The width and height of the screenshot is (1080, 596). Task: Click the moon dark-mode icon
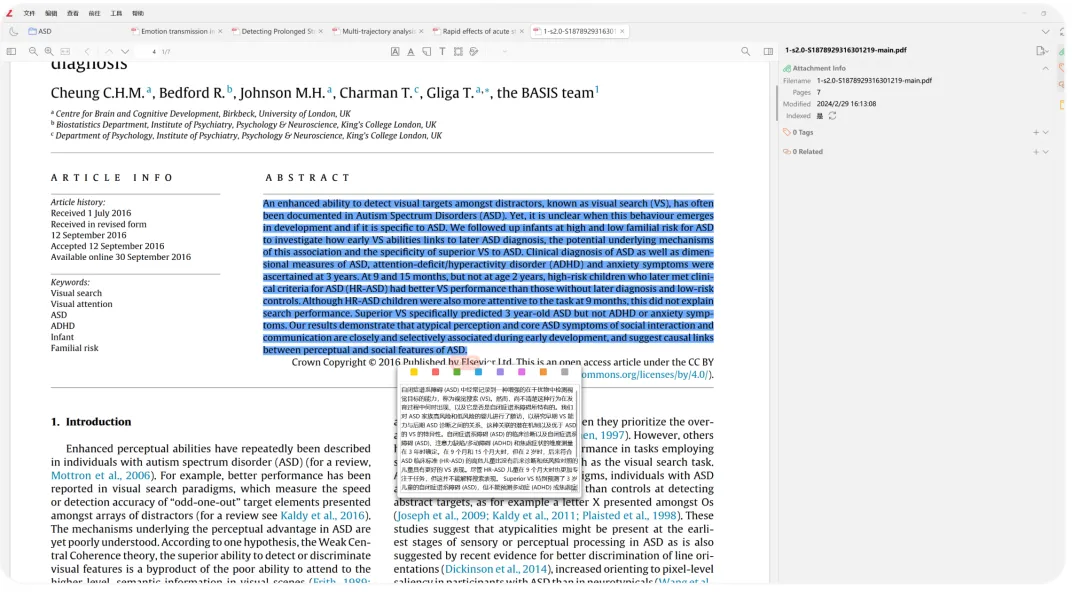(13, 31)
